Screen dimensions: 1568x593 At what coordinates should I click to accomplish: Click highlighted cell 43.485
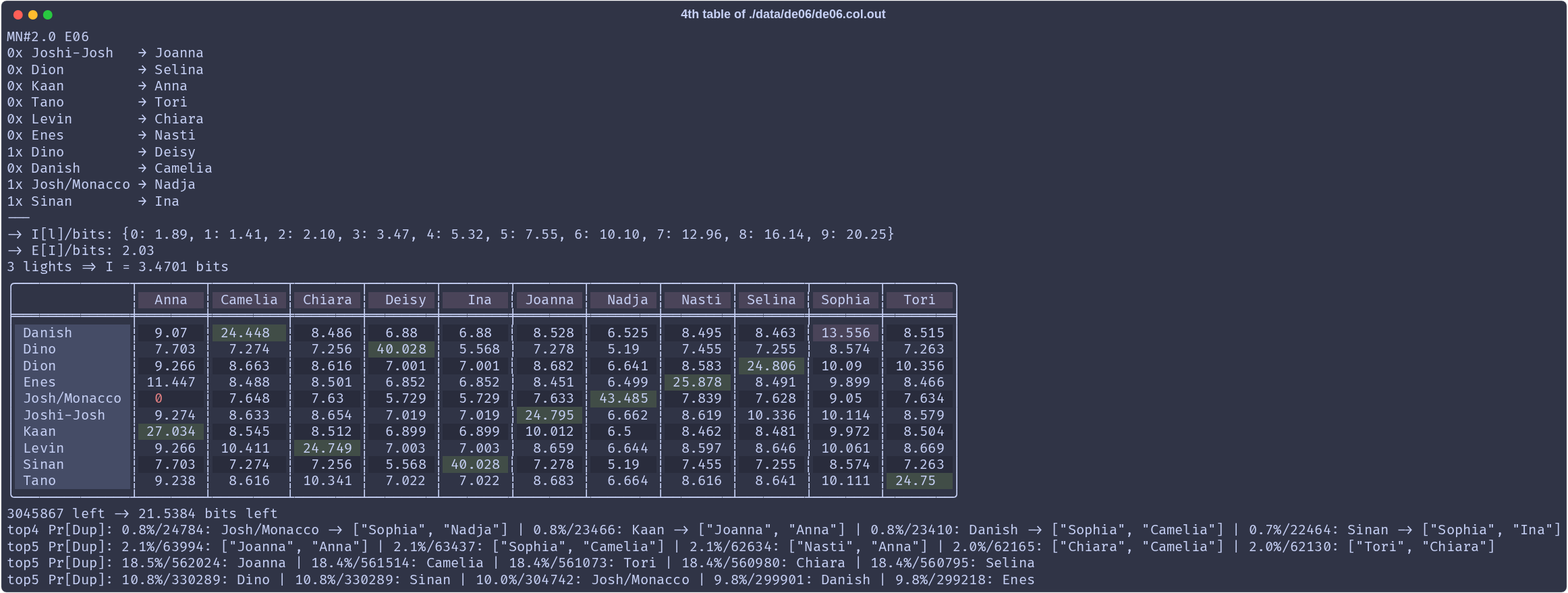point(623,398)
